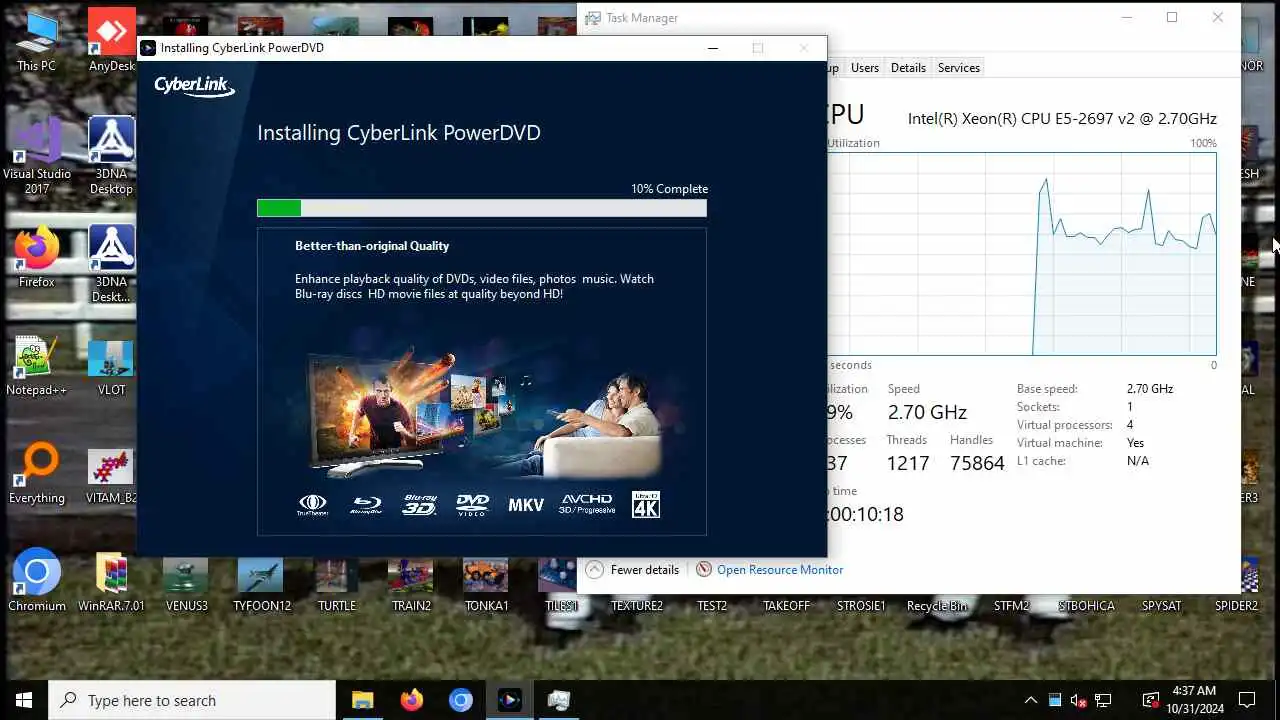
Task: Click the 'Base speed:' label
Action: click(1045, 389)
